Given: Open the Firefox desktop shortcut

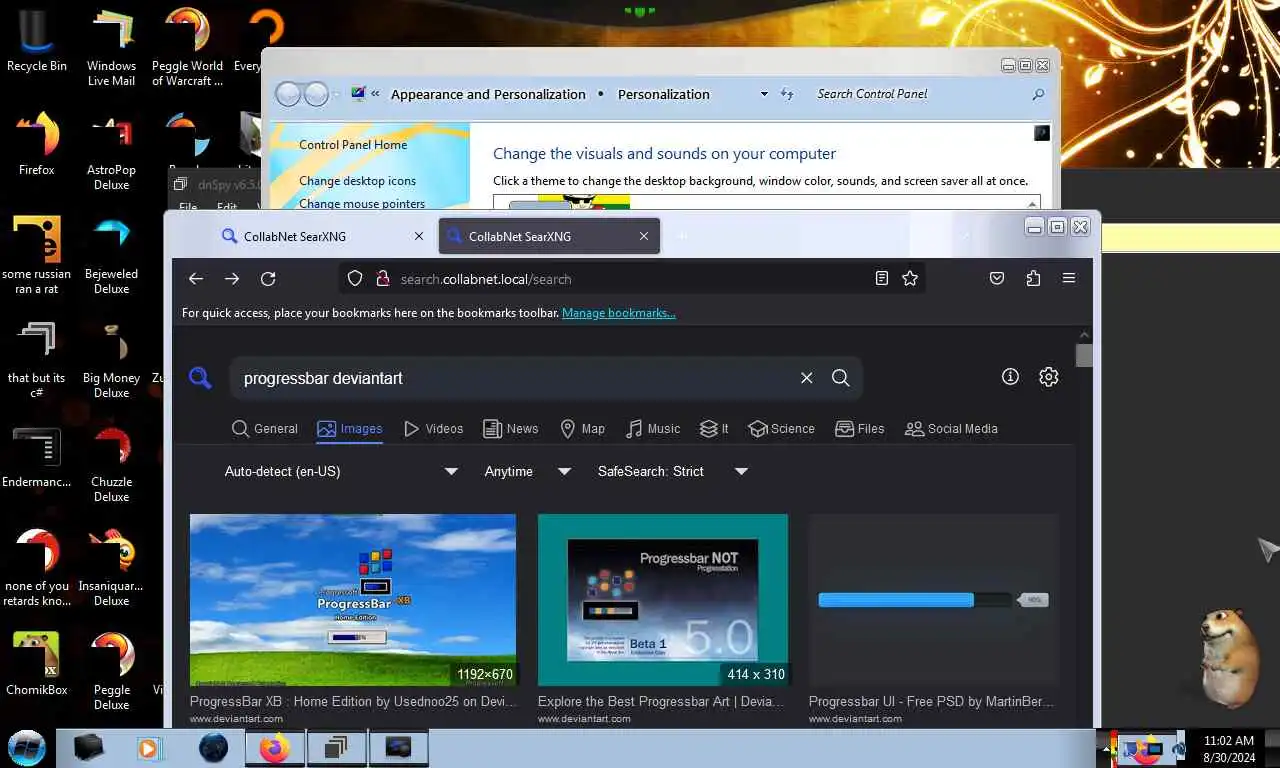Looking at the screenshot, I should tap(37, 144).
